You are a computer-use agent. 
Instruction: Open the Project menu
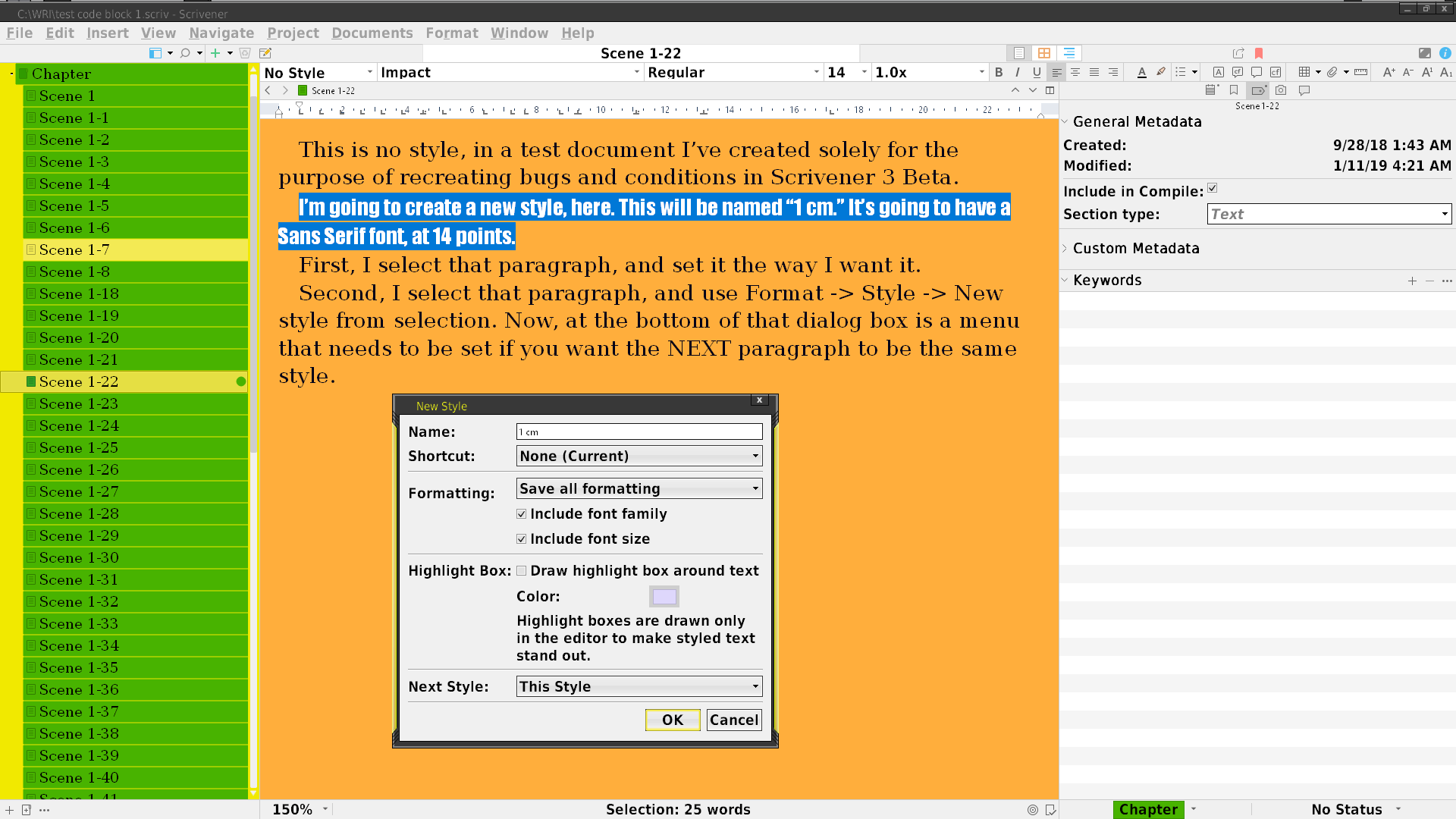point(293,33)
